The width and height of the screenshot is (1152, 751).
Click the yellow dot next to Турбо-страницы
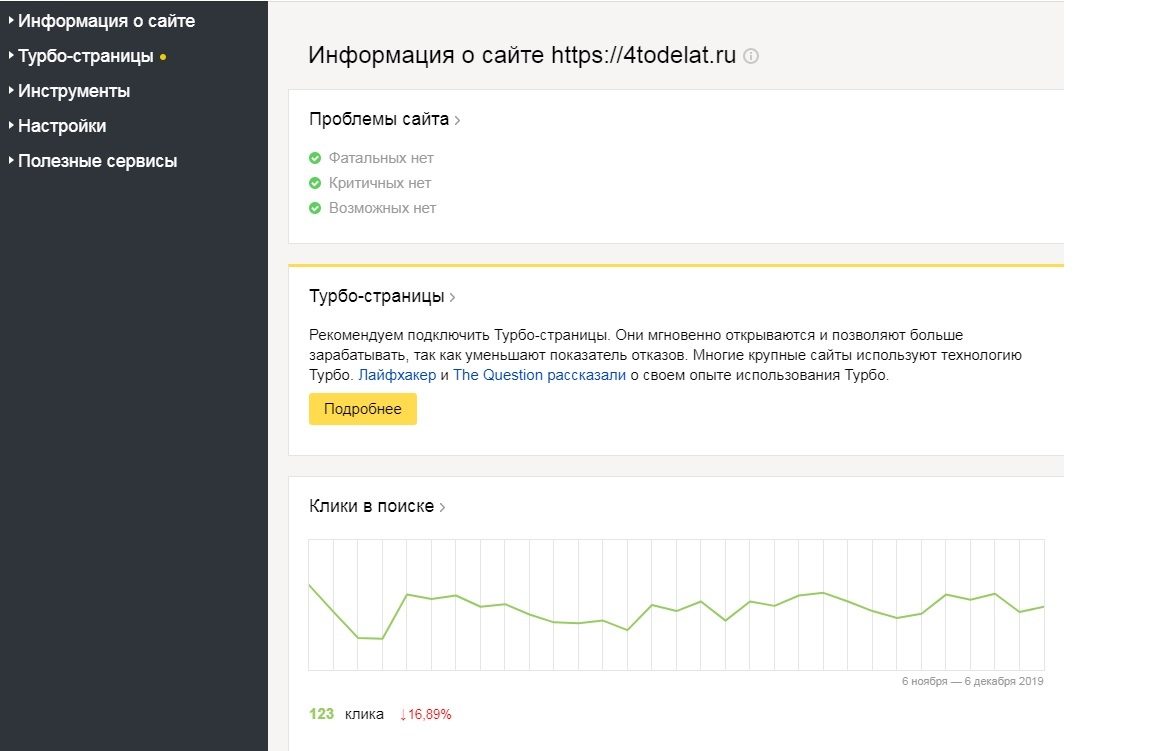163,57
